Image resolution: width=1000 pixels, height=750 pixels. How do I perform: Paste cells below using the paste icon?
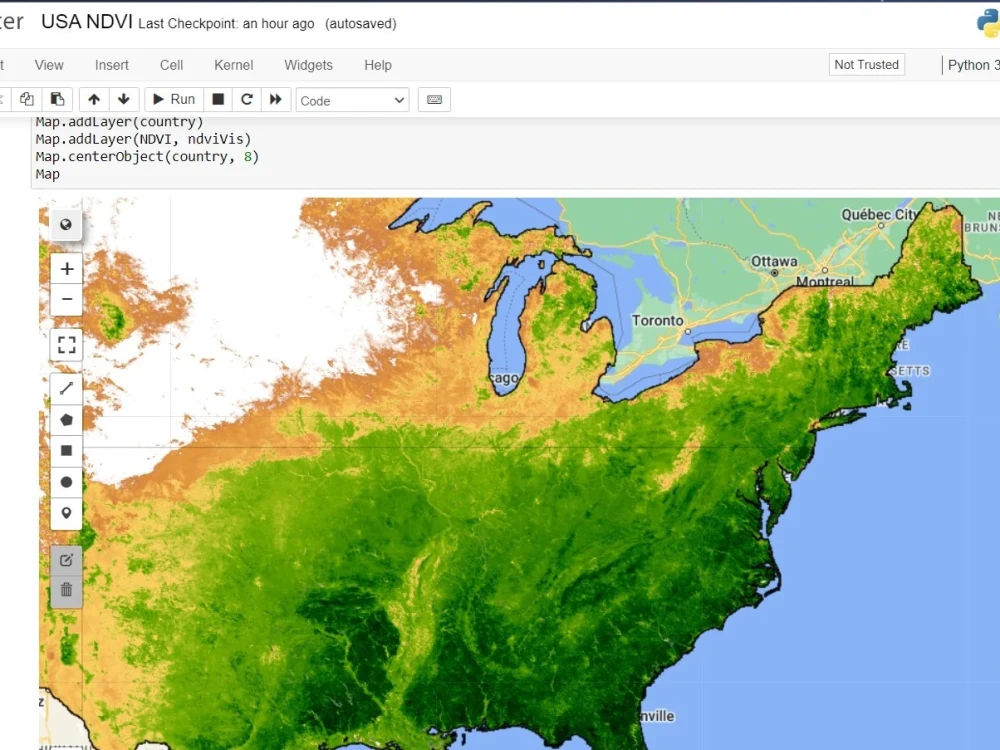[x=57, y=99]
